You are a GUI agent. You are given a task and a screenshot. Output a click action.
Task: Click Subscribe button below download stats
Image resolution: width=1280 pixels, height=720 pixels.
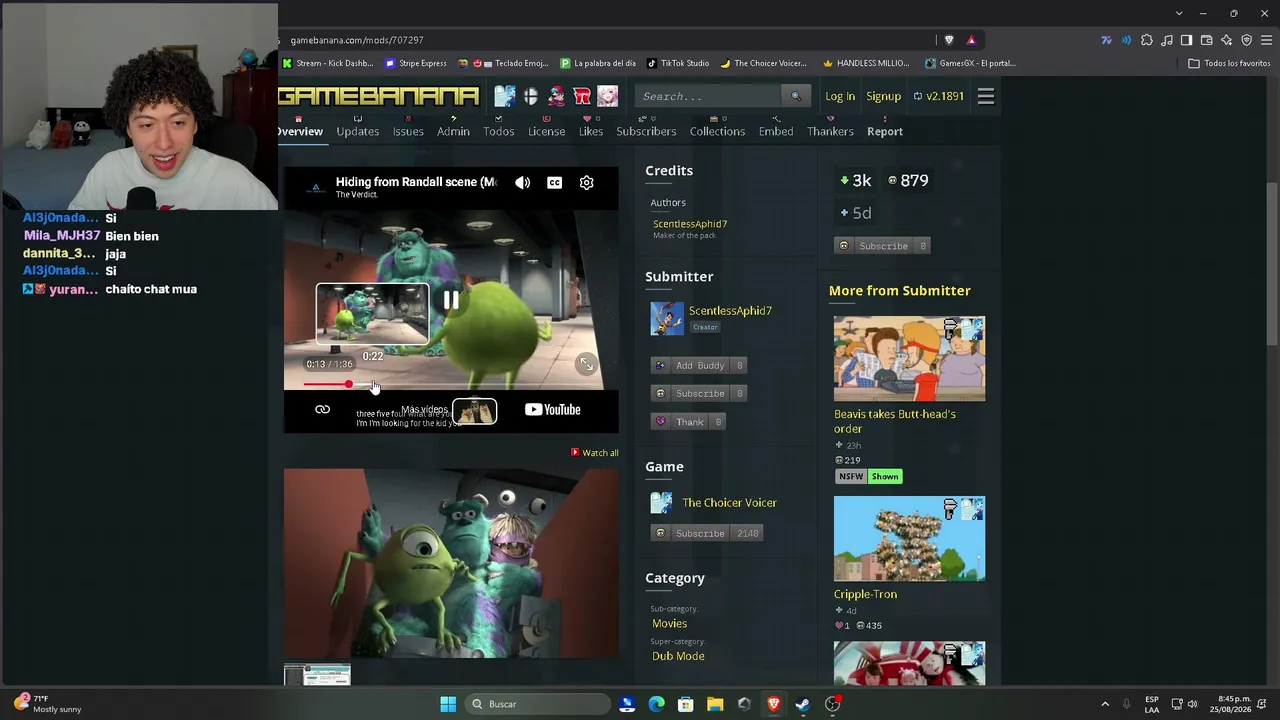point(883,246)
